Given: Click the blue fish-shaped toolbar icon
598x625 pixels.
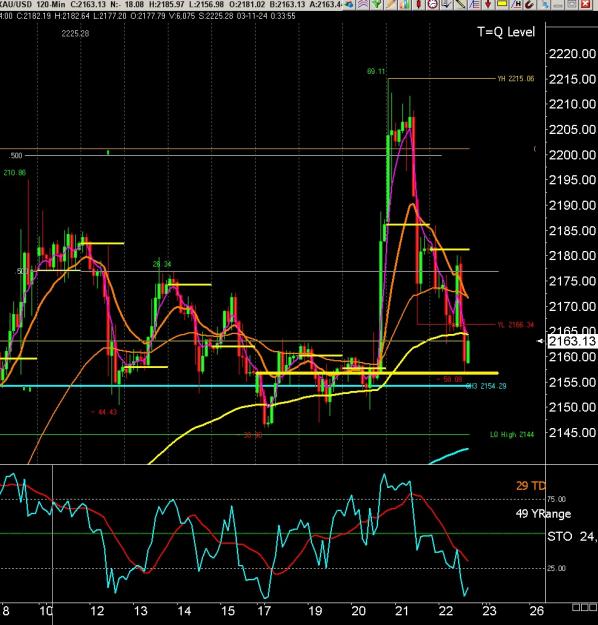Looking at the screenshot, I should tap(349, 4).
